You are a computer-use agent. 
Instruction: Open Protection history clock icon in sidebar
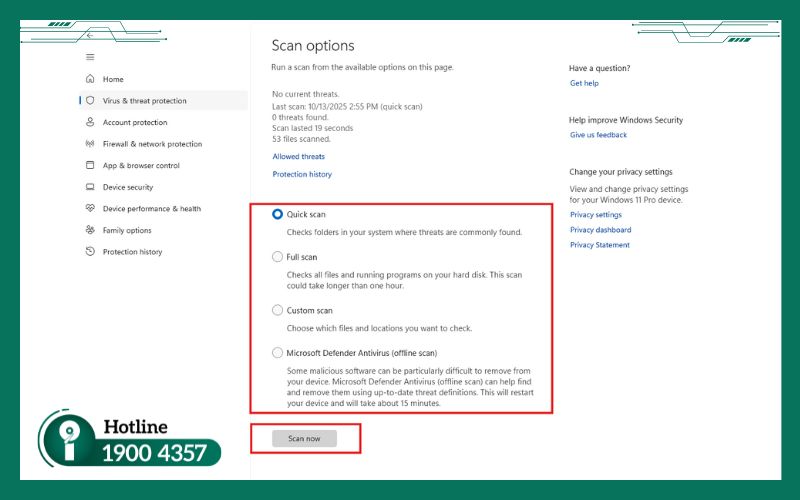pos(90,252)
